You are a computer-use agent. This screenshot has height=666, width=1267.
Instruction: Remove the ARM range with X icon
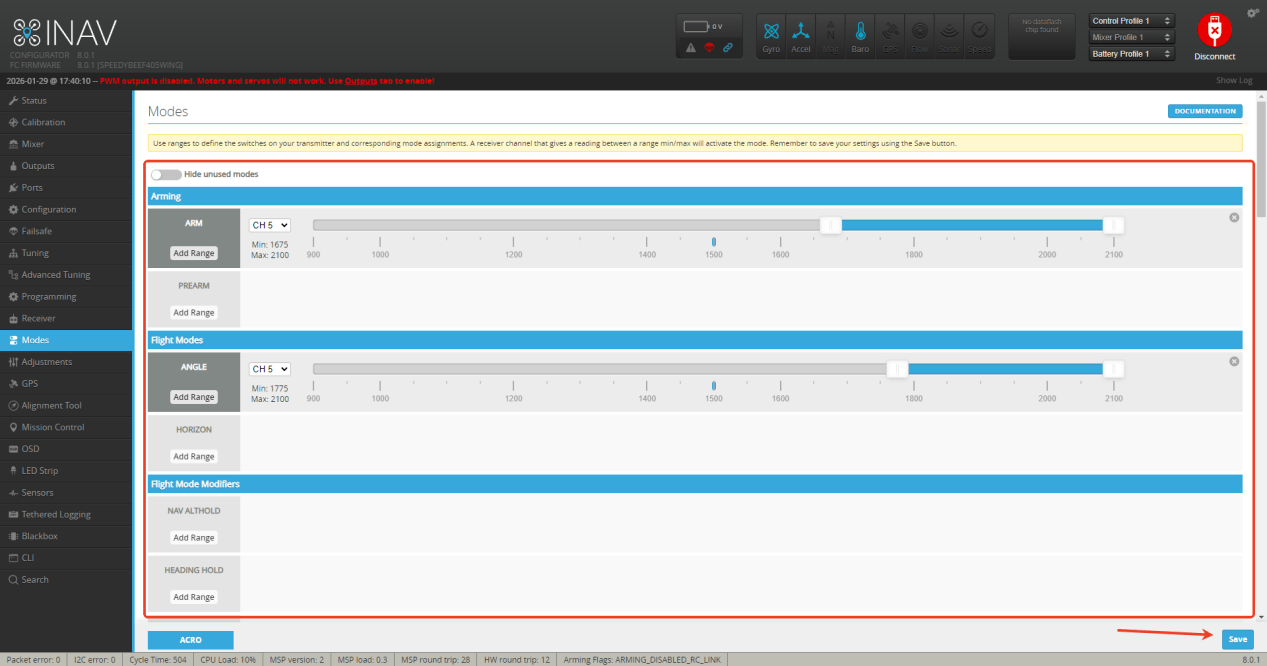click(x=1234, y=218)
